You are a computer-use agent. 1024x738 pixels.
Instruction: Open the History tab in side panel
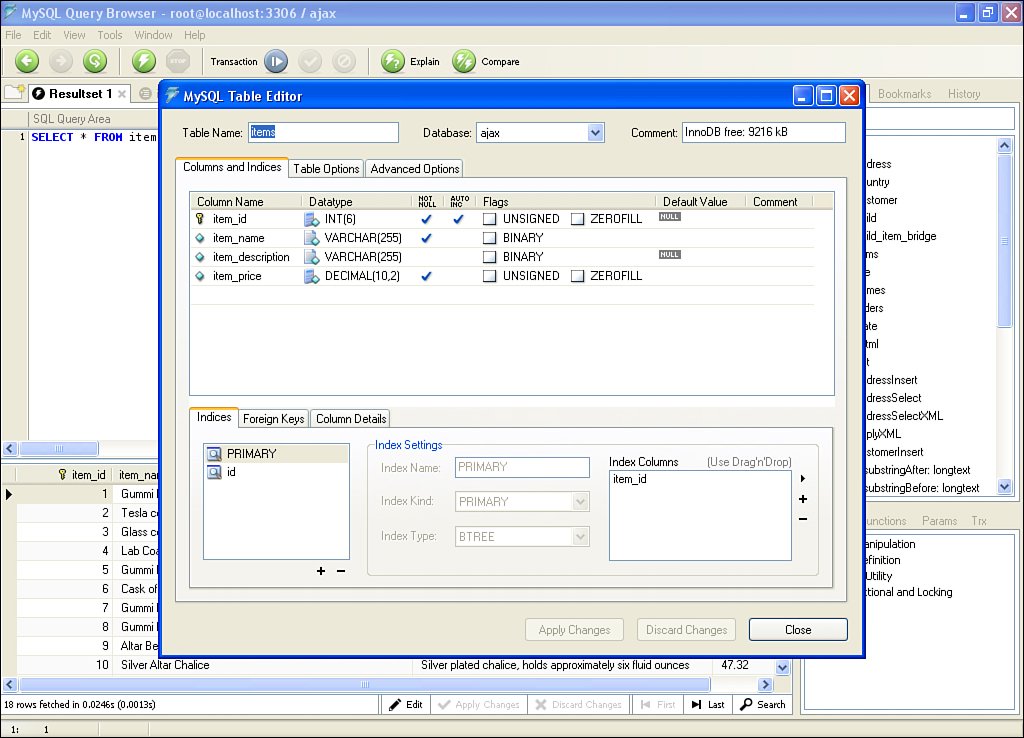964,93
